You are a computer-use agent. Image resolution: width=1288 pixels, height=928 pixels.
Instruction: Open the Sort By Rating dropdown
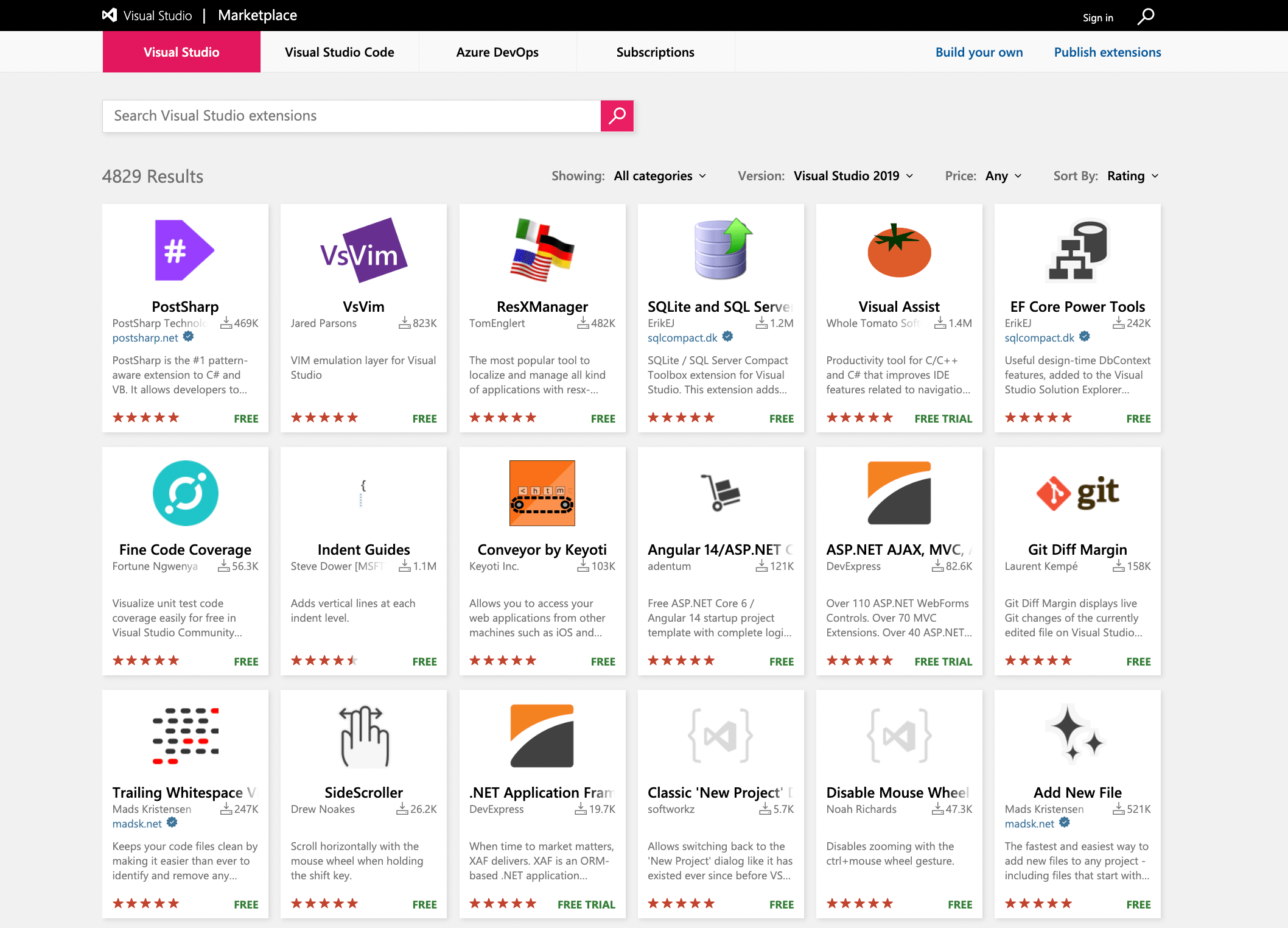point(1133,176)
